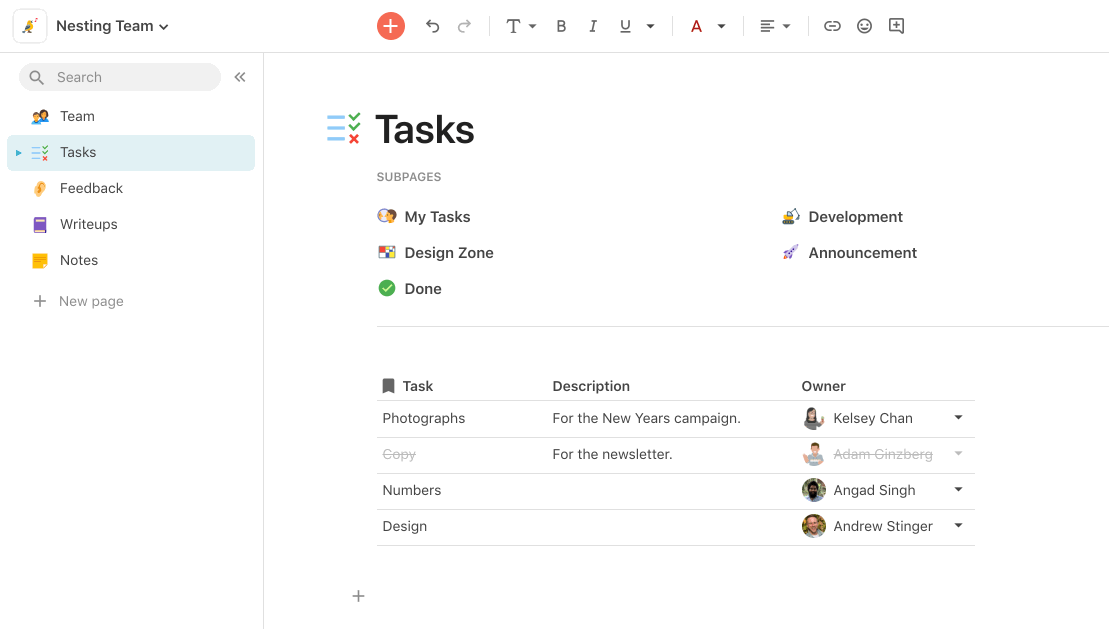Click the red text color A
The image size is (1109, 629).
click(x=696, y=26)
